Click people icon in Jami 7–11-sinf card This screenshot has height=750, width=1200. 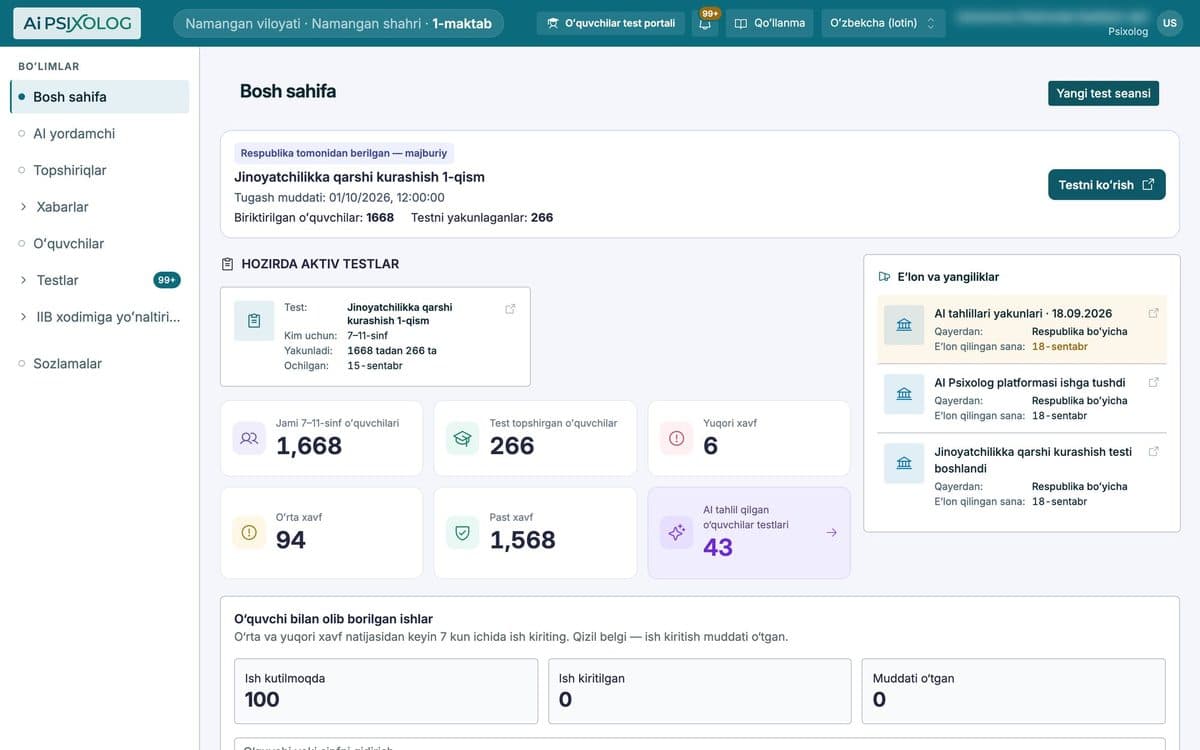[249, 438]
